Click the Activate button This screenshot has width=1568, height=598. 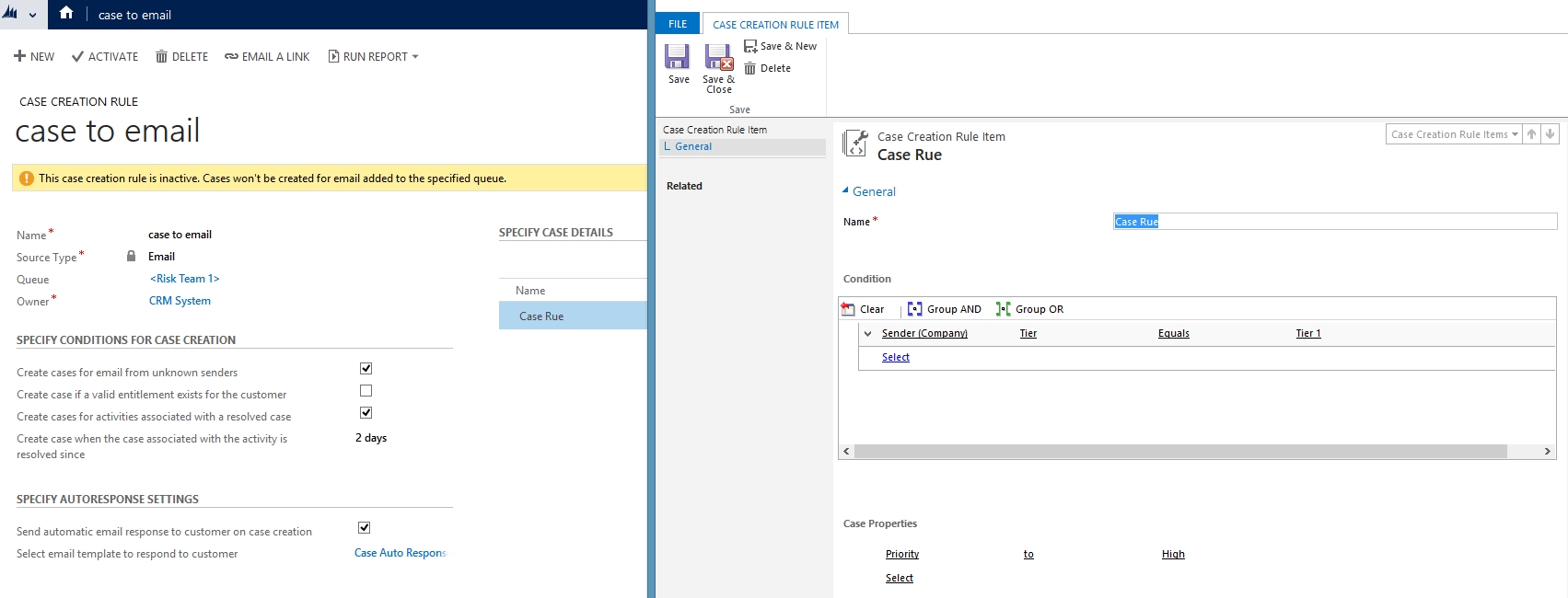point(105,57)
